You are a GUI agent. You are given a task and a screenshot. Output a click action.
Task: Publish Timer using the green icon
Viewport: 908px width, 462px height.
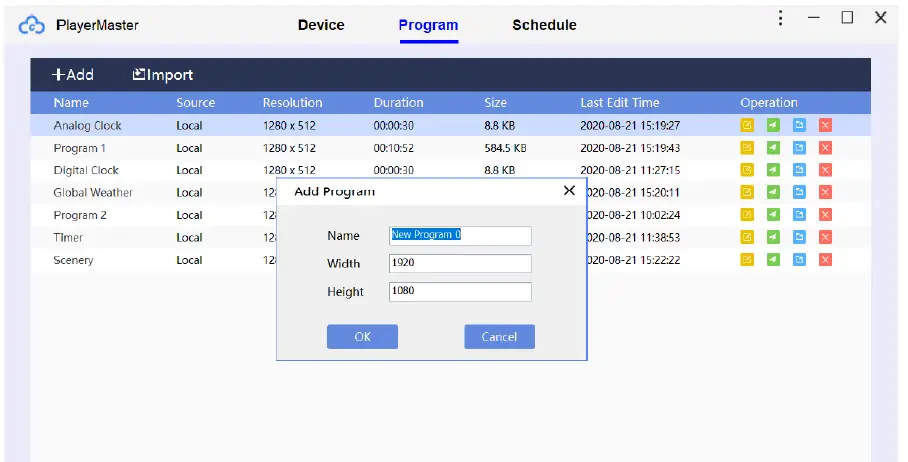[773, 237]
